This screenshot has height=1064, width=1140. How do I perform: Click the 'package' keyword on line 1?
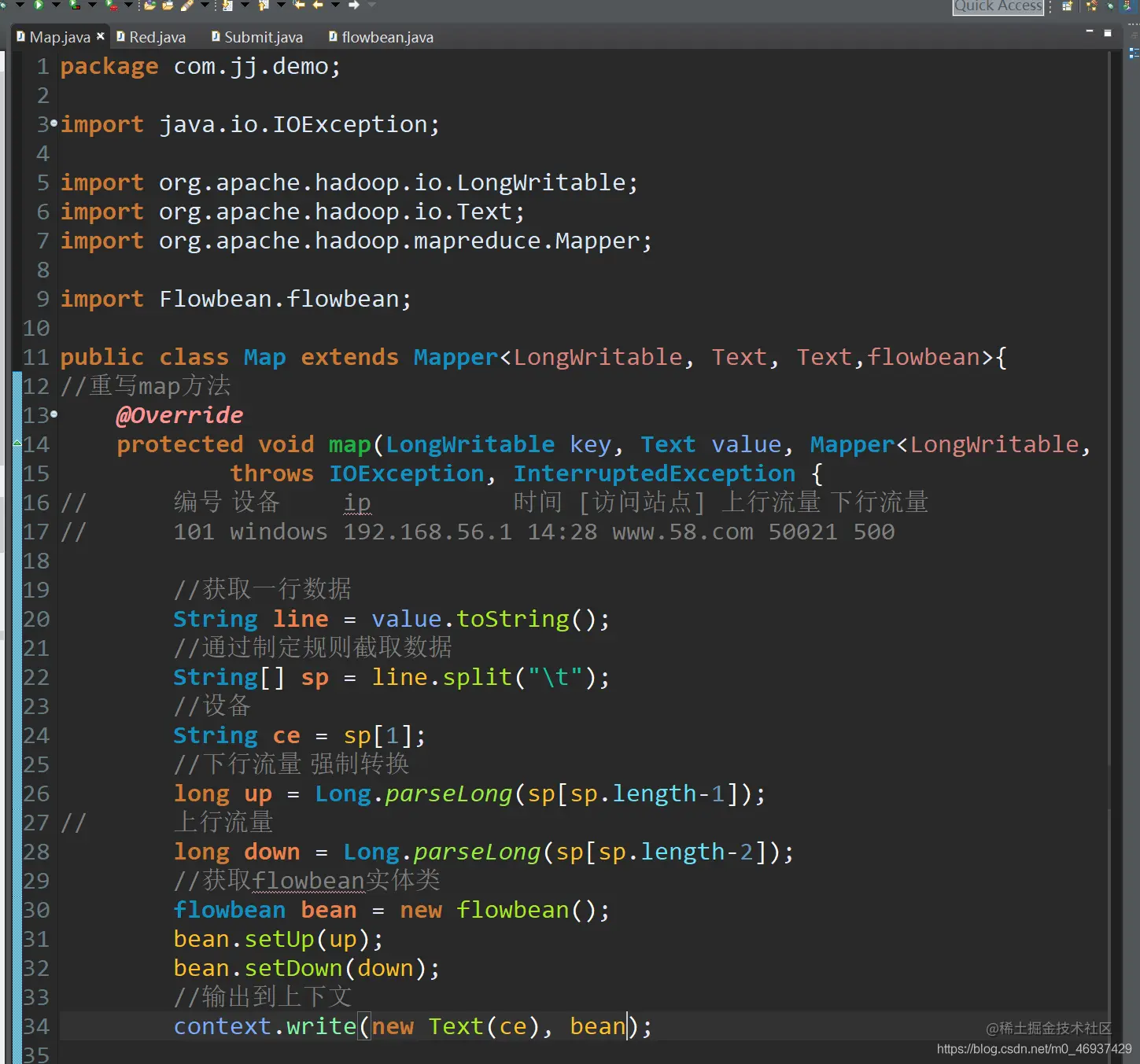coord(109,67)
